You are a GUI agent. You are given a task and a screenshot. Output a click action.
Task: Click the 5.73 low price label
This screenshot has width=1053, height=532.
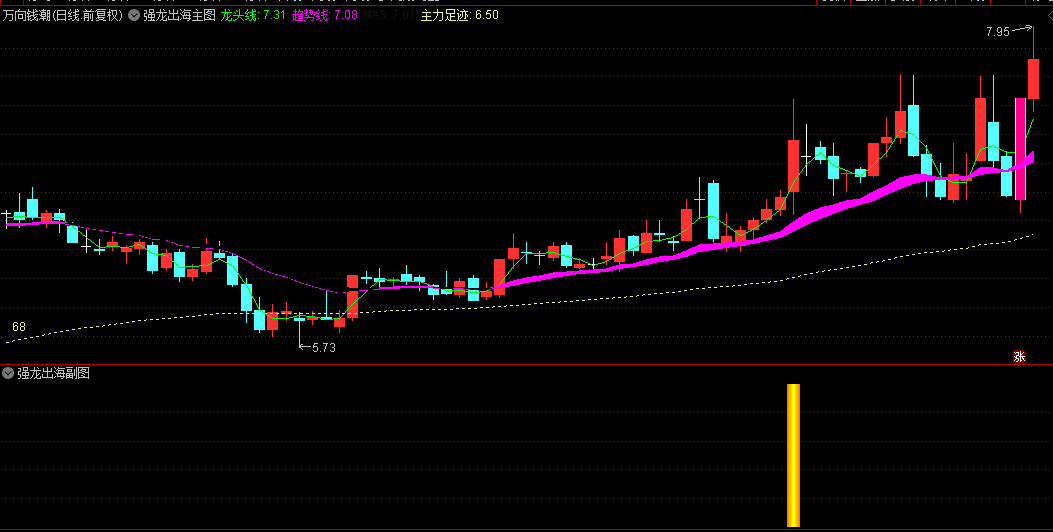324,347
